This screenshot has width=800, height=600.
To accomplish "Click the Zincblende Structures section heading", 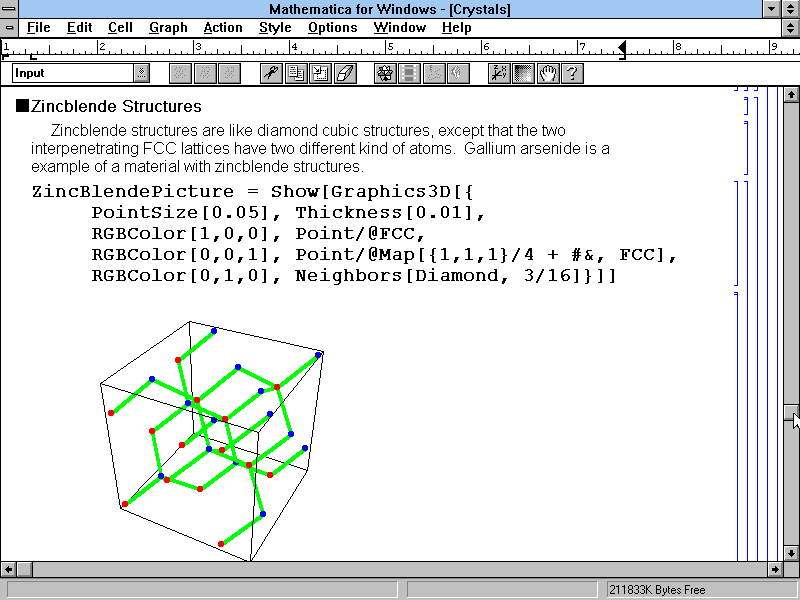I will pyautogui.click(x=116, y=106).
